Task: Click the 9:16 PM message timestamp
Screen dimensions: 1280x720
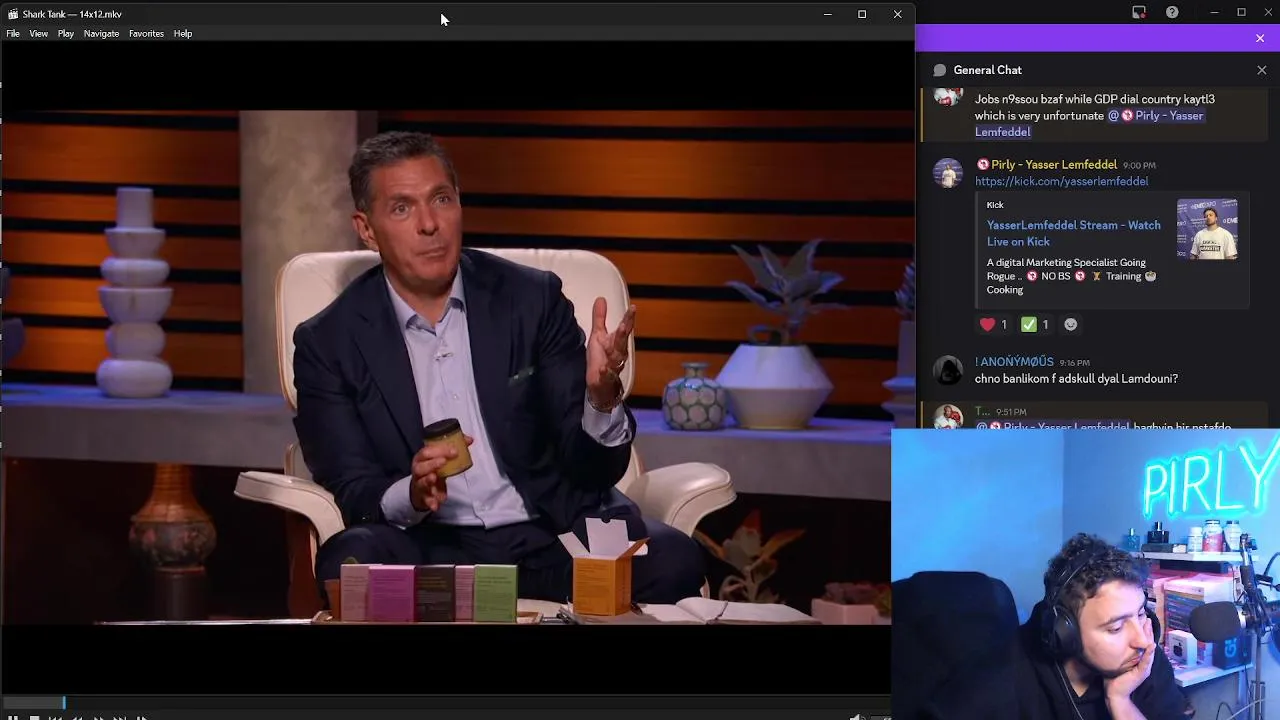Action: (x=1074, y=363)
